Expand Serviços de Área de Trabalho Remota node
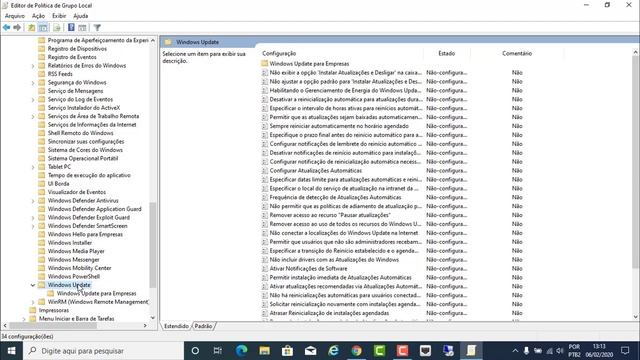Viewport: 640px width, 360px height. coord(33,116)
